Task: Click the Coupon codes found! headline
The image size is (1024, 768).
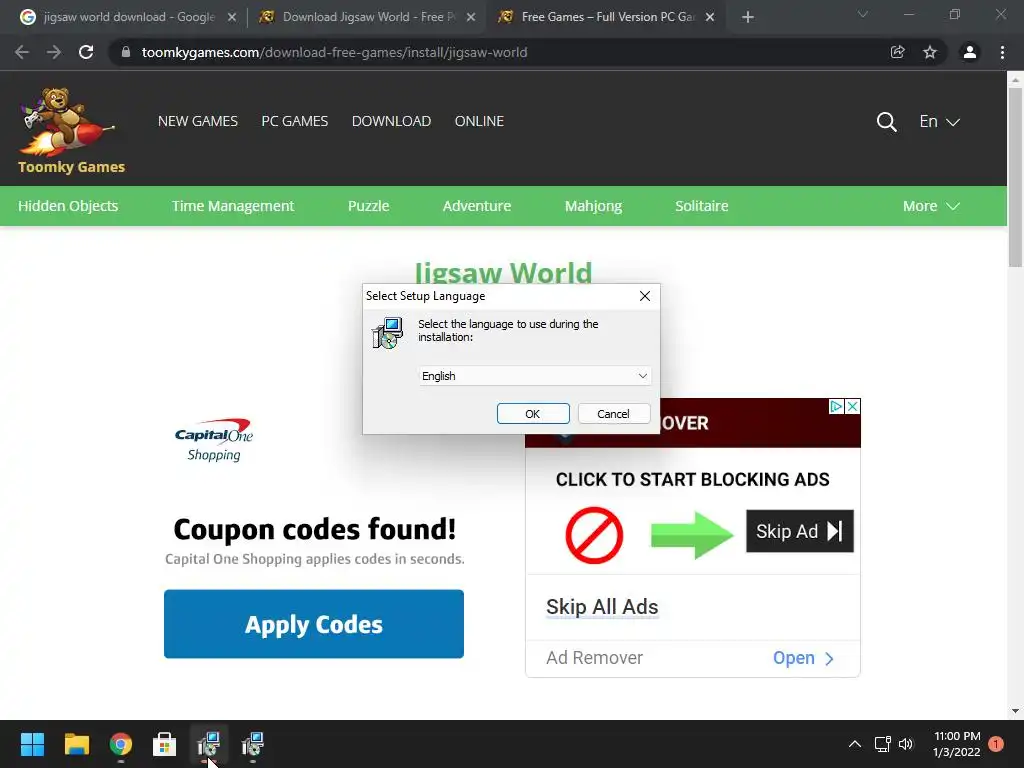Action: click(x=314, y=529)
